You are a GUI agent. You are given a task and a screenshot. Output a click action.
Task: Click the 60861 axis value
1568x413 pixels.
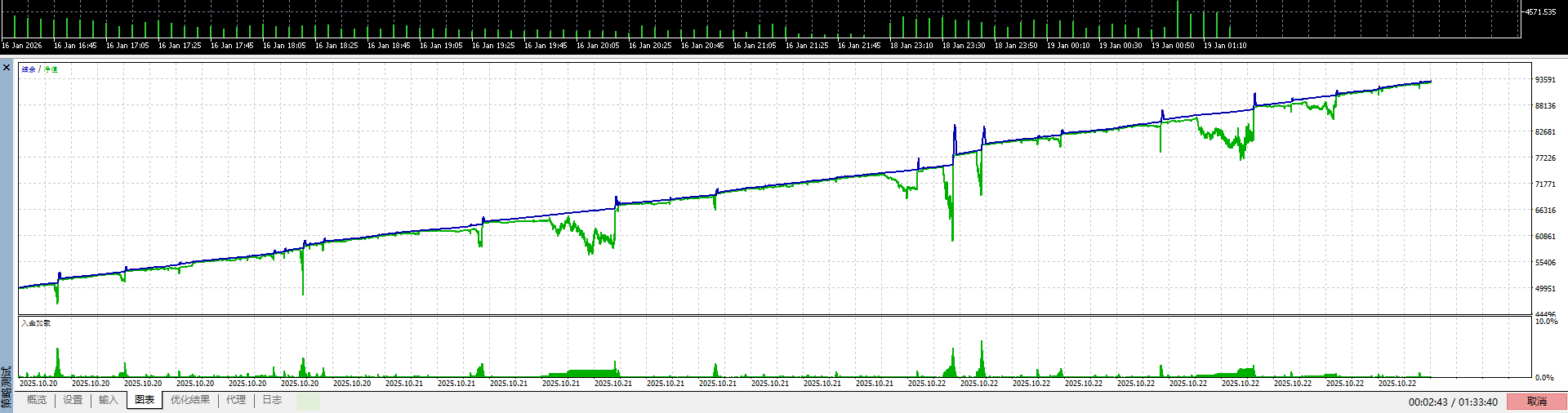coord(1545,237)
